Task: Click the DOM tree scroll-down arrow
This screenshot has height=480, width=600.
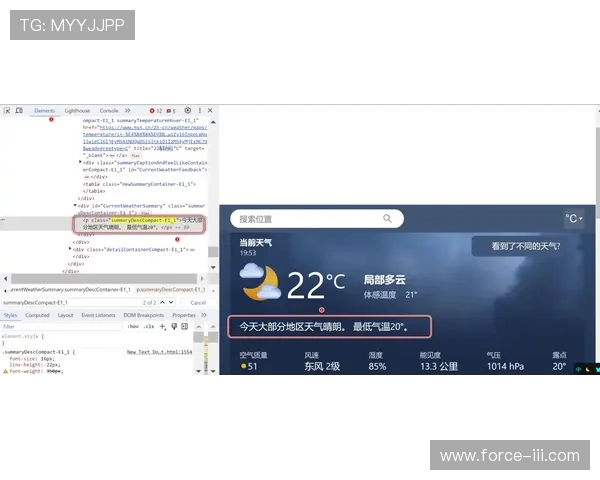Action: tap(213, 267)
